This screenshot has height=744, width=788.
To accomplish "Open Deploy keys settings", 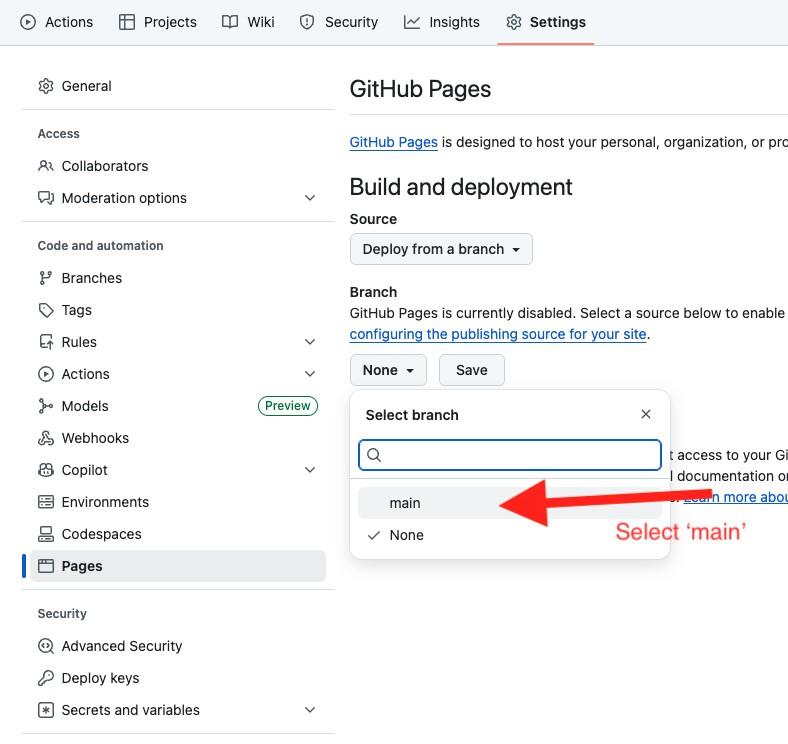I will 178,678.
